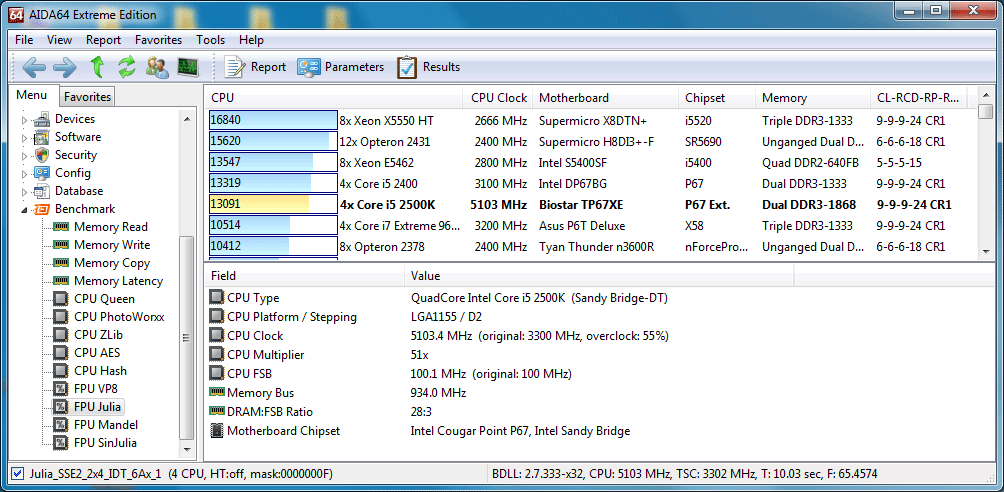Expand the Config tree node
1004x492 pixels.
pyautogui.click(x=24, y=173)
